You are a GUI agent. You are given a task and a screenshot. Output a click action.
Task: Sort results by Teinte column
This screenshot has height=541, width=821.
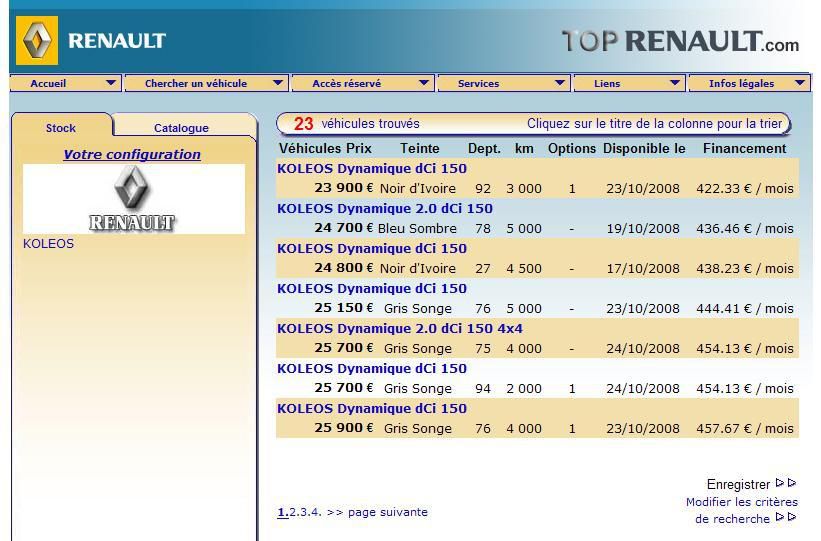(x=420, y=148)
